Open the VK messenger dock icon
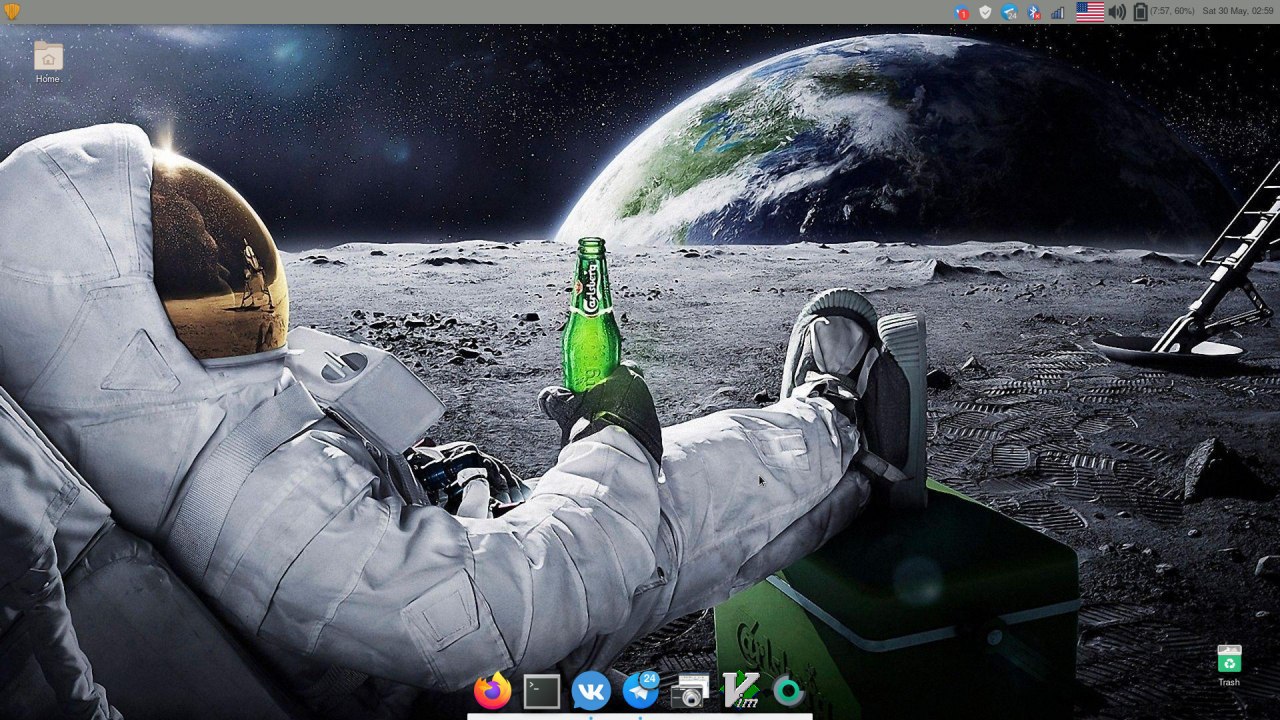The width and height of the screenshot is (1280, 720). tap(591, 691)
